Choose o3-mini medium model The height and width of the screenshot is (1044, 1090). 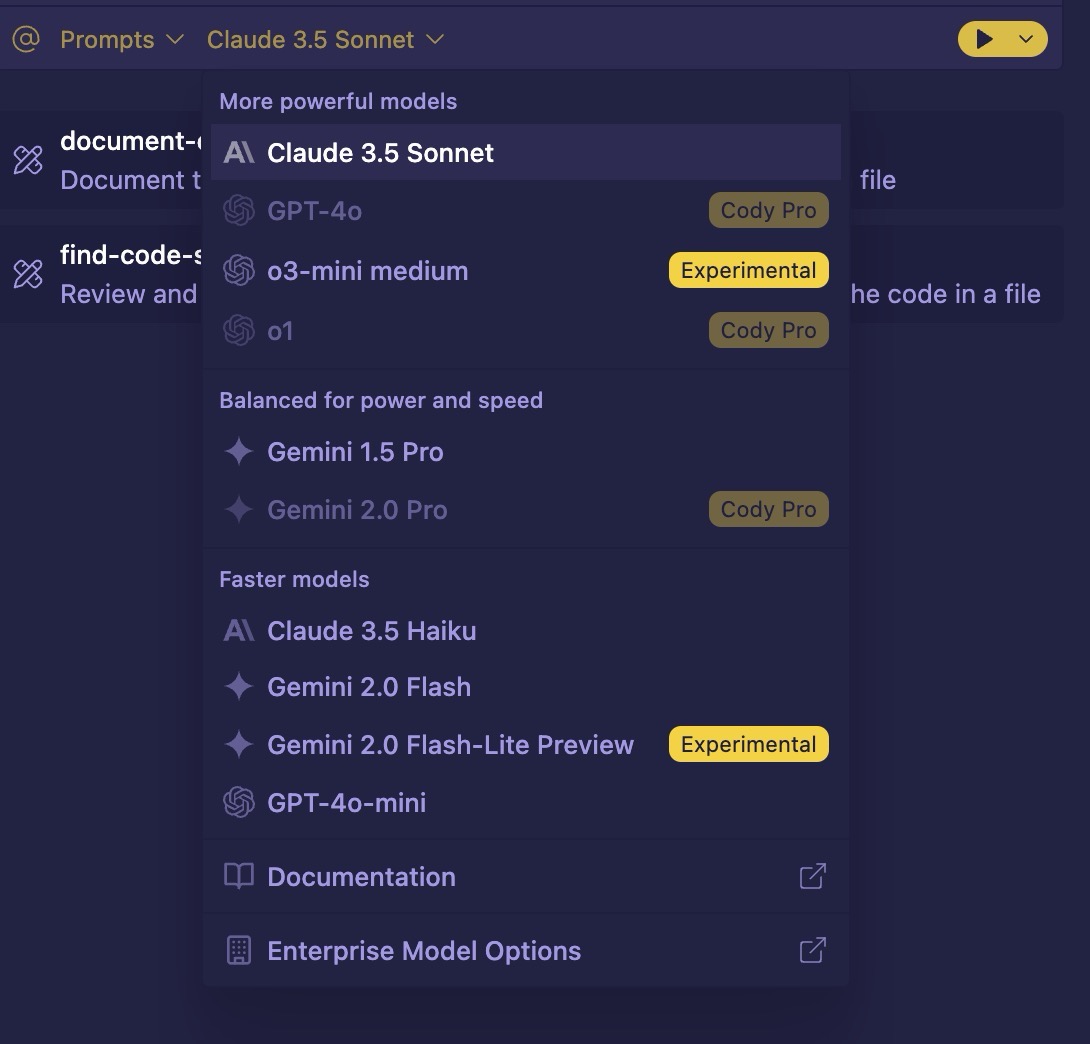pos(526,270)
